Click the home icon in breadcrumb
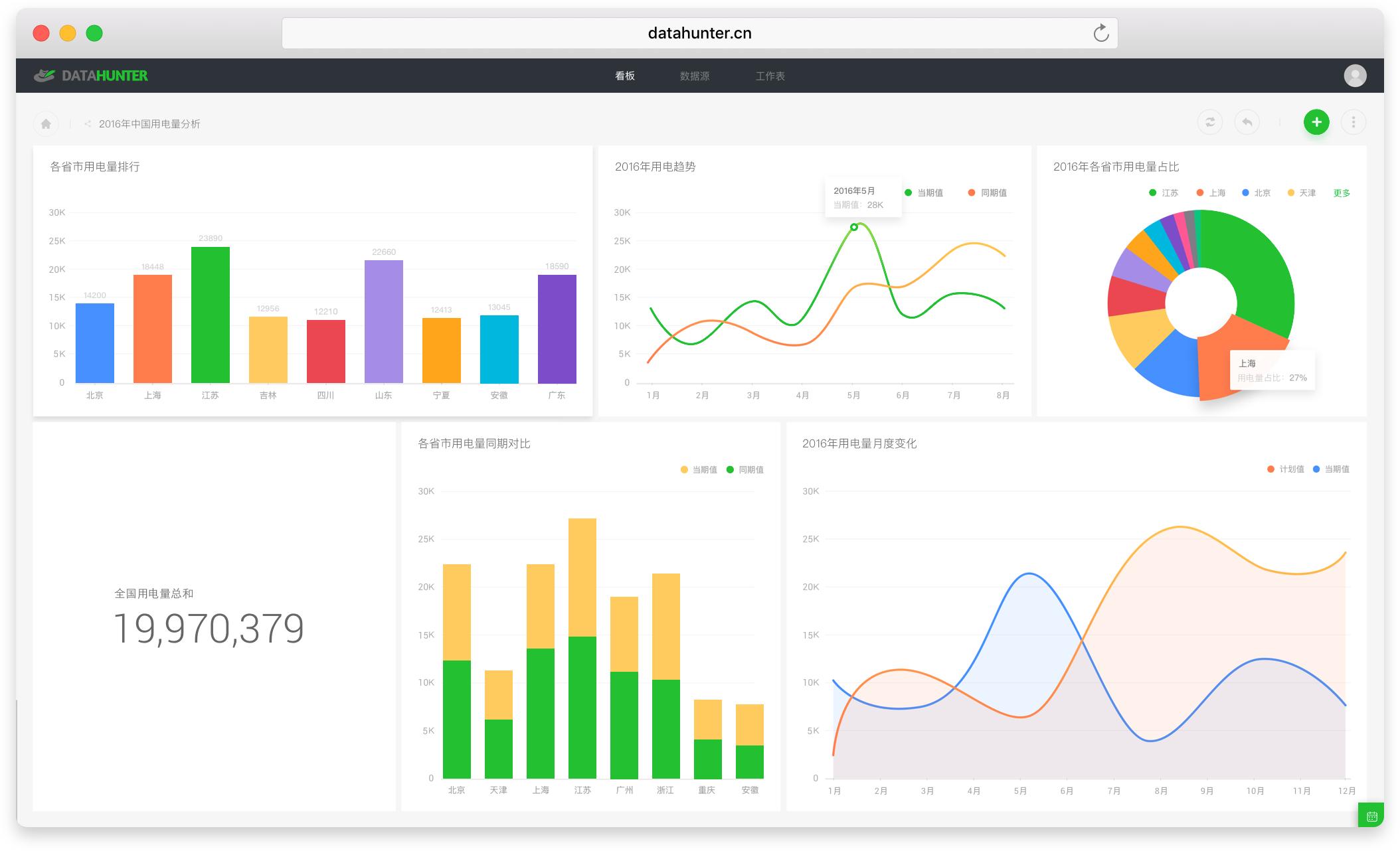1400x851 pixels. click(46, 123)
